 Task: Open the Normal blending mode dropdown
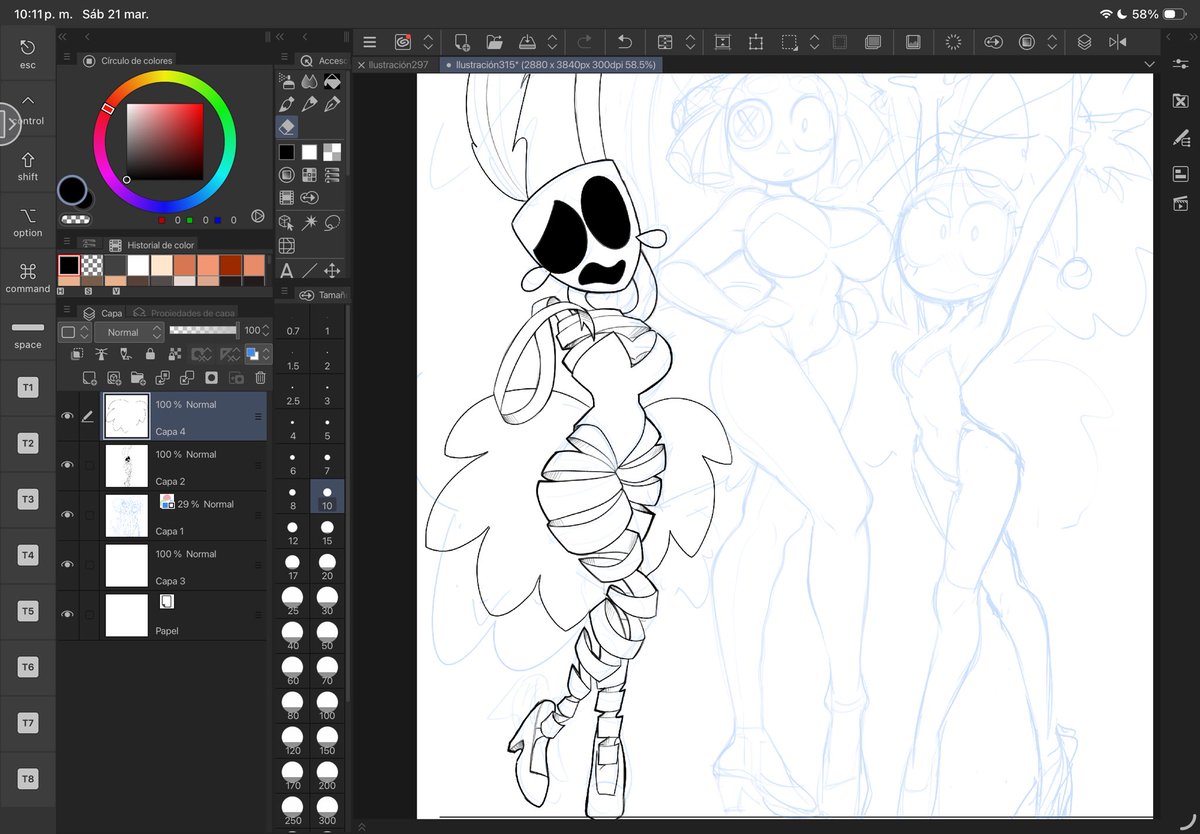tap(129, 332)
